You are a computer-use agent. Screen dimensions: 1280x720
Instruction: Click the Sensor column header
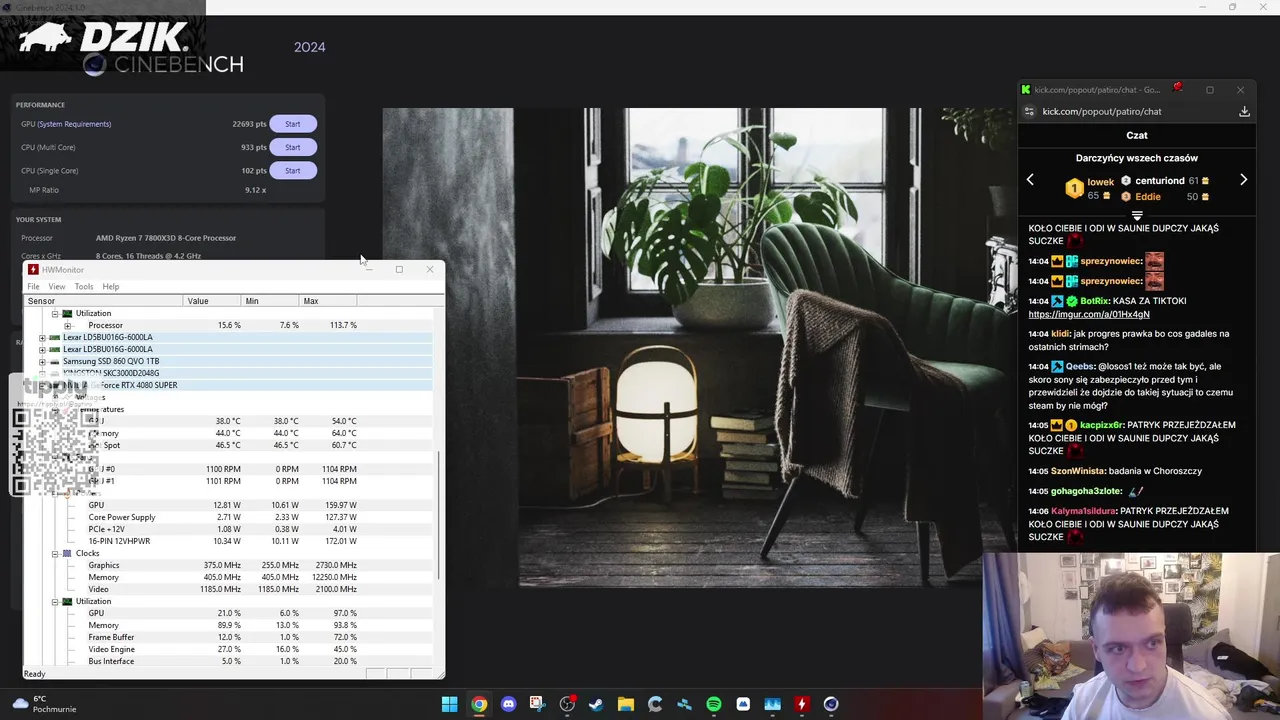104,301
